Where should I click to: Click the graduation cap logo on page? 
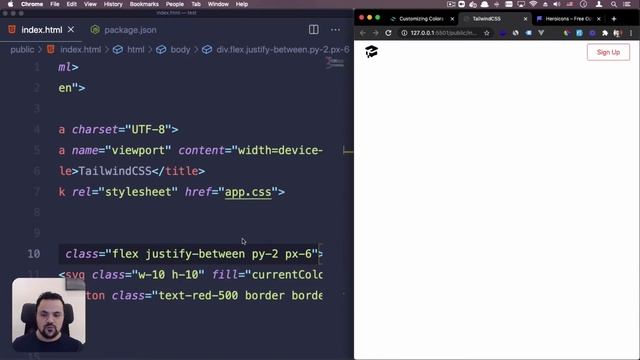(371, 51)
